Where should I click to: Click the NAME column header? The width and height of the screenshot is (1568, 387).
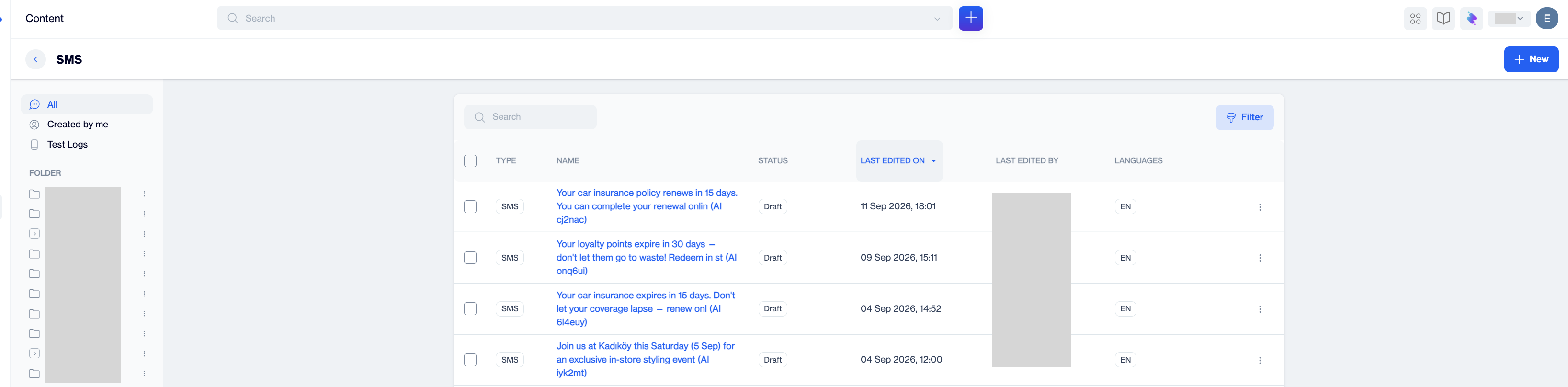[568, 160]
